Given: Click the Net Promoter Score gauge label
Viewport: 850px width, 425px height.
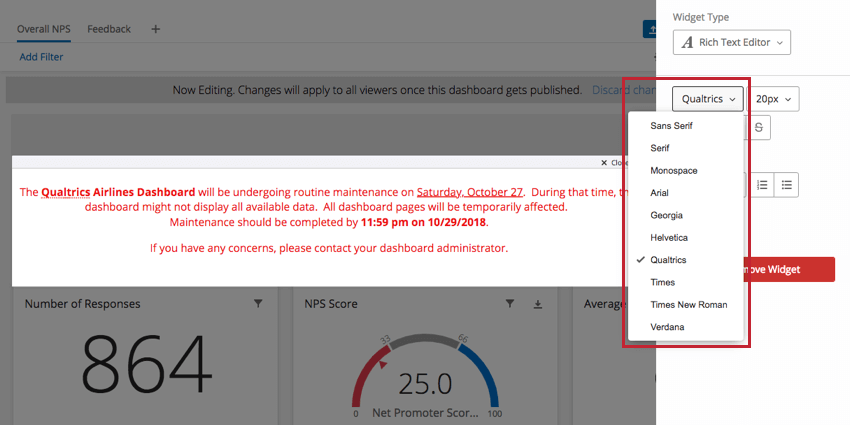Looking at the screenshot, I should point(426,413).
